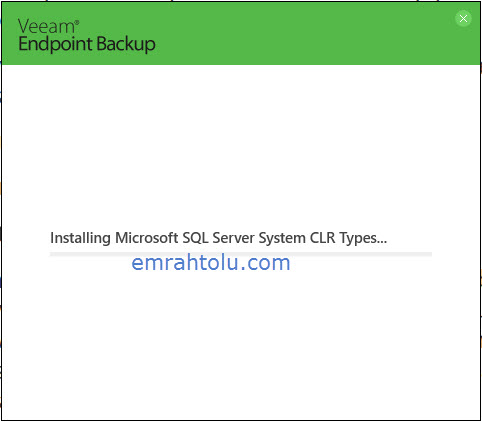This screenshot has height=422, width=482.
Task: Click the word Microsoft in the status line
Action: click(147, 238)
